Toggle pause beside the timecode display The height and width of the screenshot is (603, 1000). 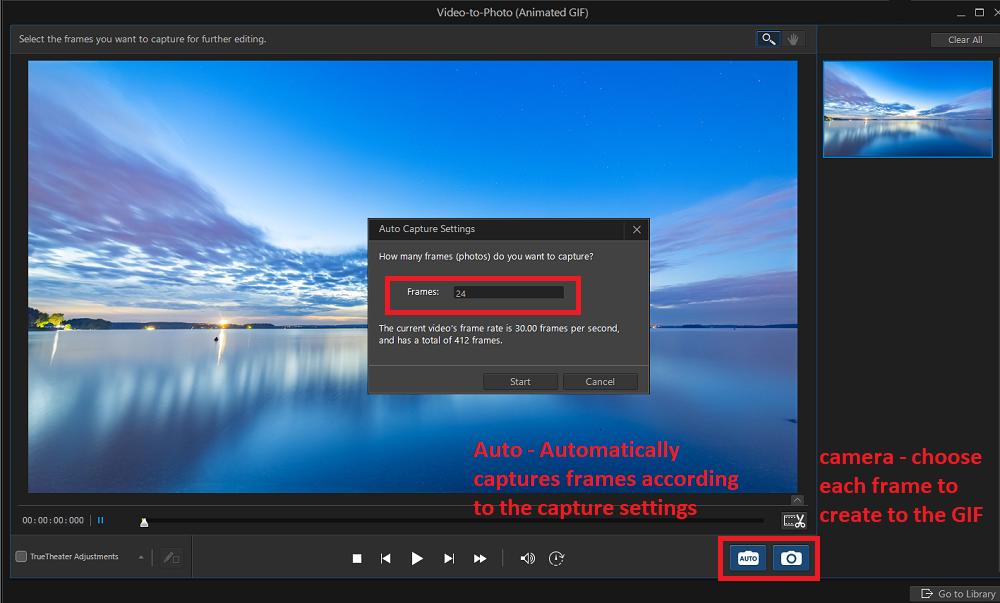pyautogui.click(x=100, y=520)
